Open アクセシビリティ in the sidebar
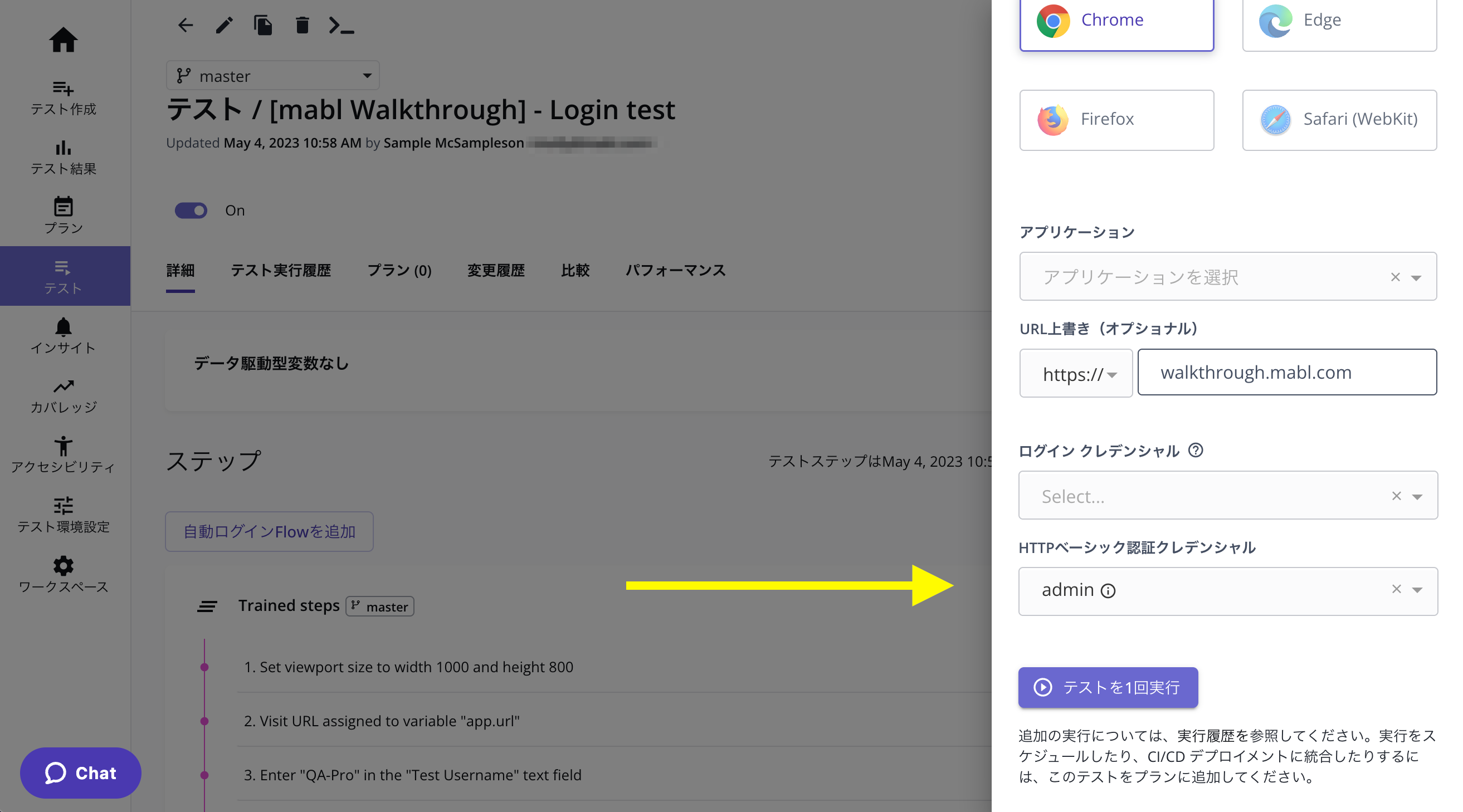Viewport: 1463px width, 812px height. [63, 456]
